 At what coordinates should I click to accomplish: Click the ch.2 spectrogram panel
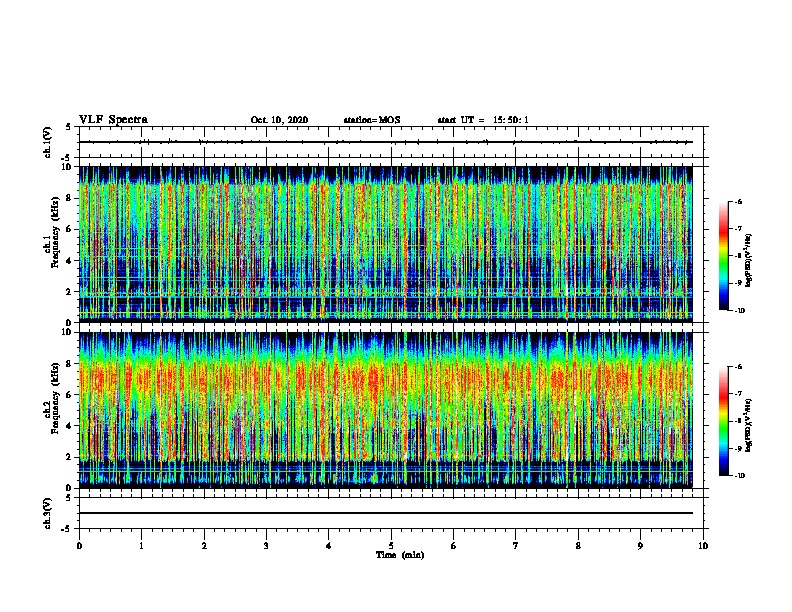[x=386, y=410]
